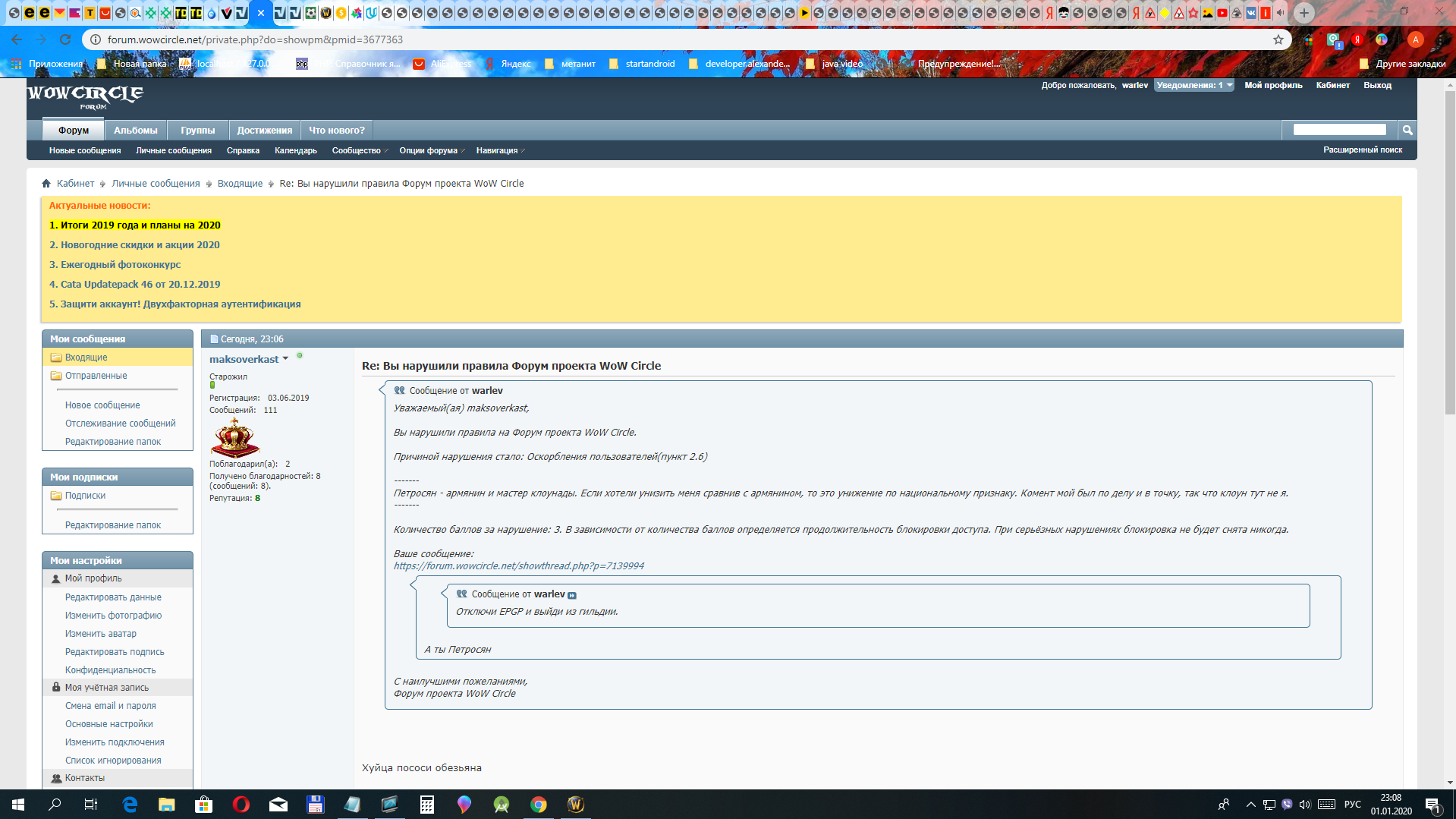Screen dimensions: 1456x819
Task: Bookmark this page with the star icon
Action: [1278, 39]
